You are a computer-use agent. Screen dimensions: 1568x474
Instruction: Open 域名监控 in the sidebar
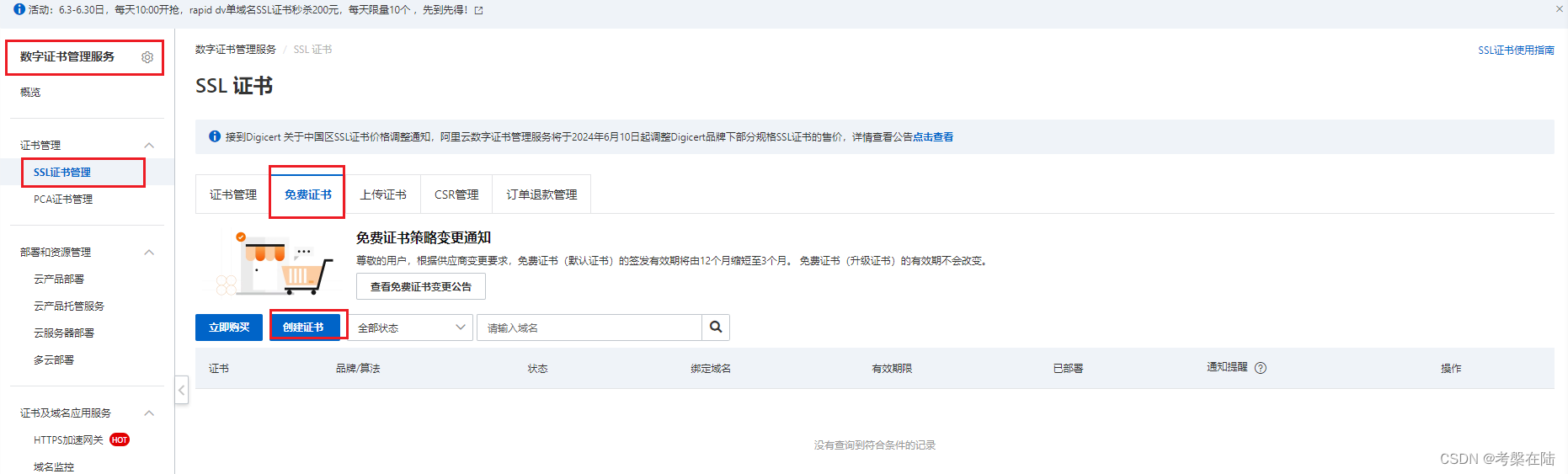[54, 466]
